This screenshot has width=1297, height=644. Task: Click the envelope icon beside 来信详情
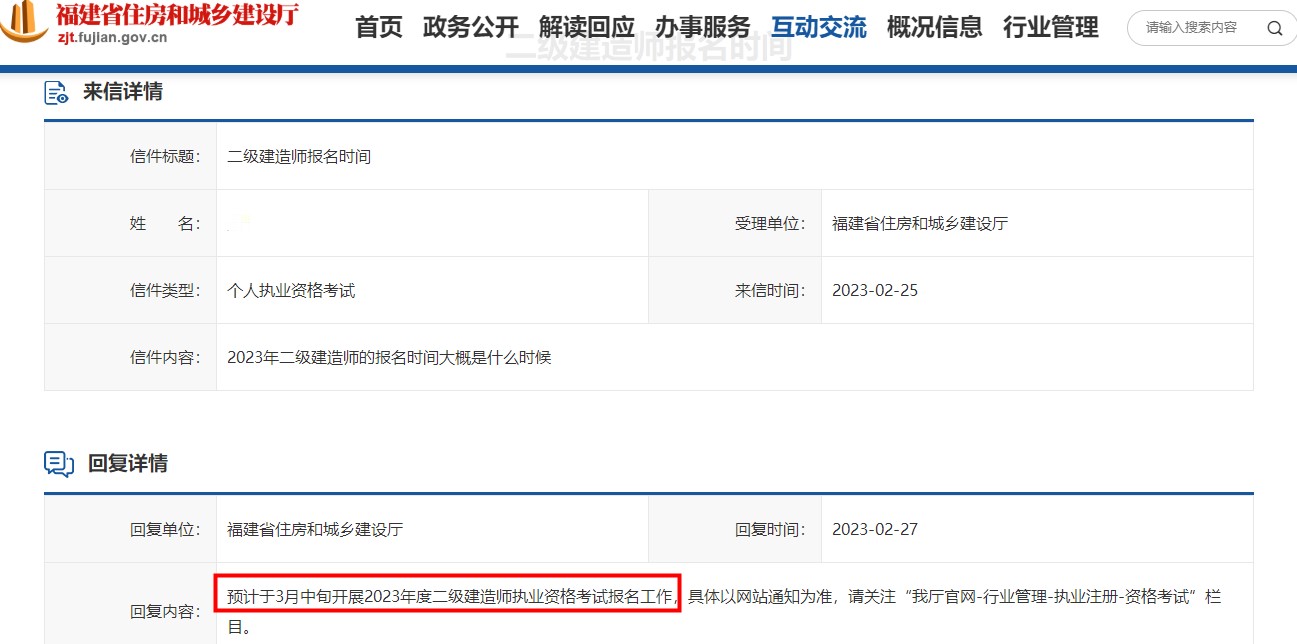coord(55,91)
